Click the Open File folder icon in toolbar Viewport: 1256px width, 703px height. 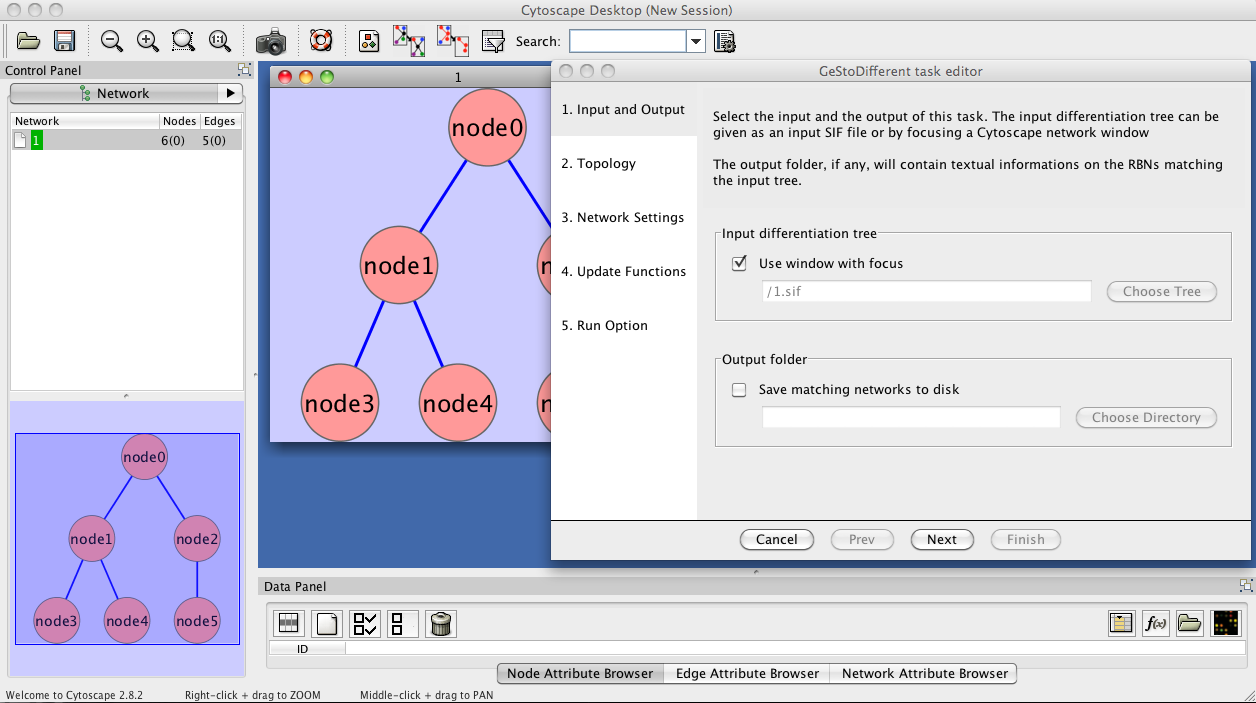(x=28, y=41)
